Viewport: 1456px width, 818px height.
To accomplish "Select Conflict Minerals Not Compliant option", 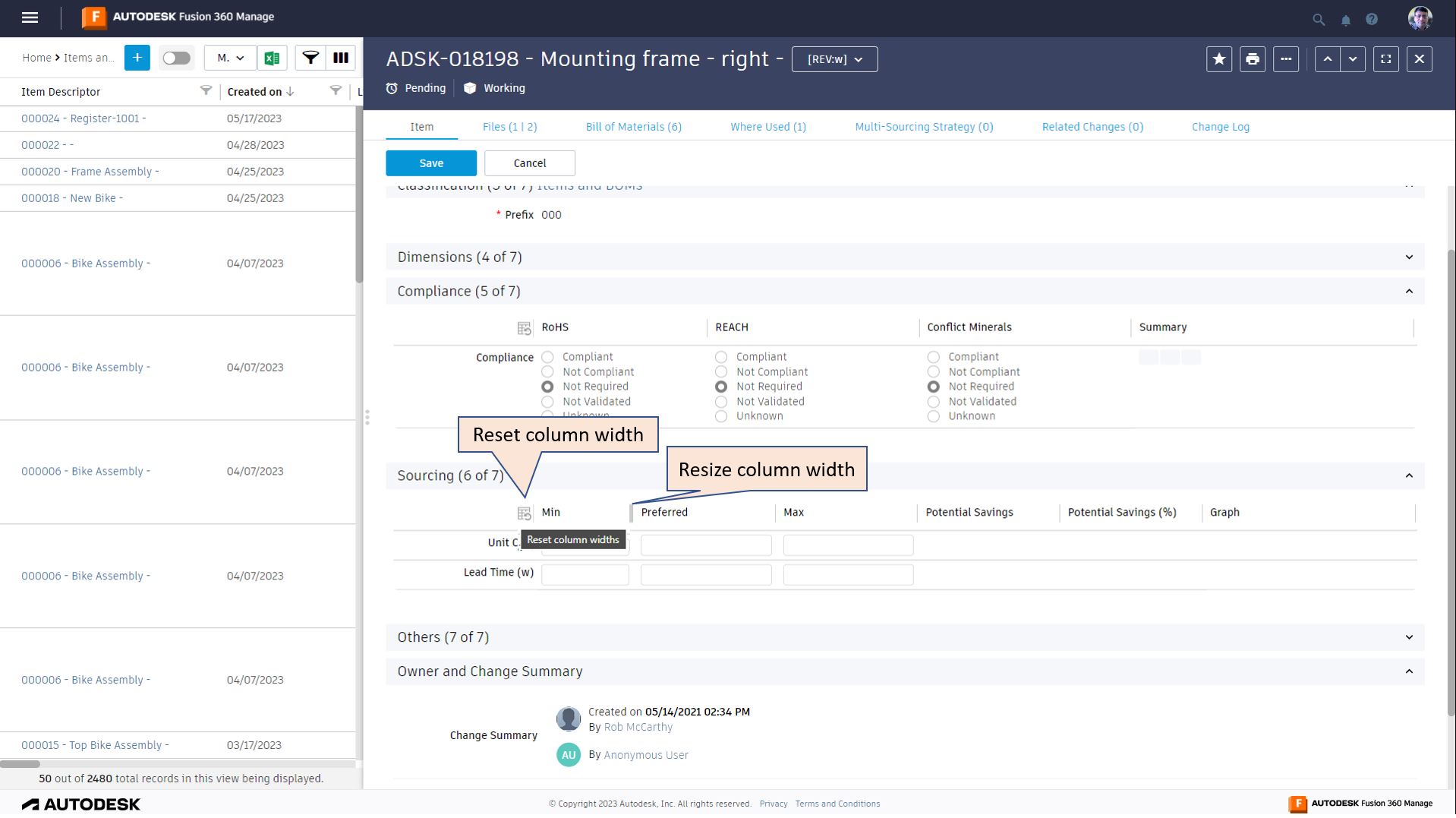I will 934,372.
